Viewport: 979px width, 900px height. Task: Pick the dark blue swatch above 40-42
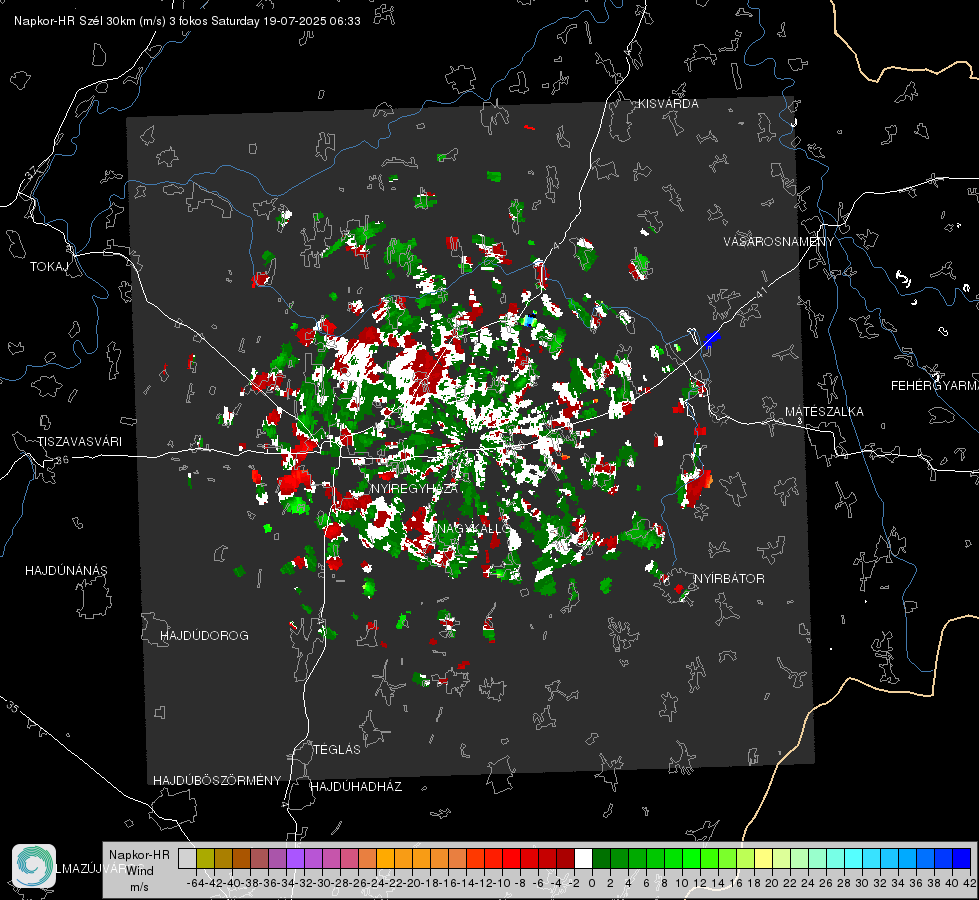coord(962,858)
